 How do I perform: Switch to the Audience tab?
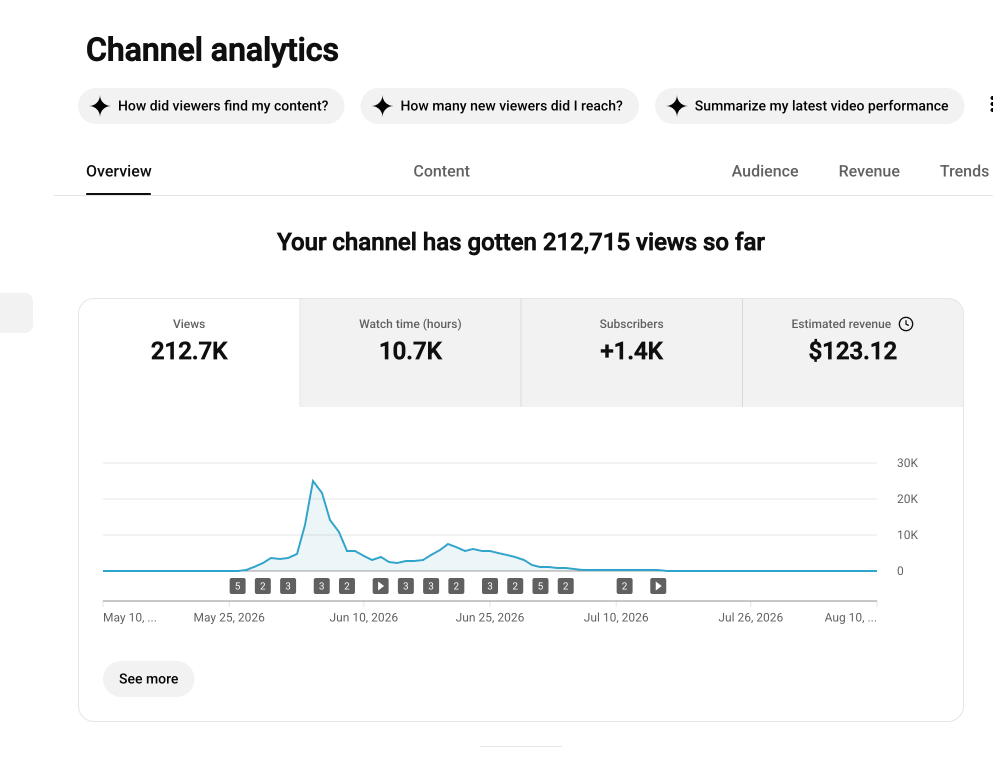coord(764,171)
